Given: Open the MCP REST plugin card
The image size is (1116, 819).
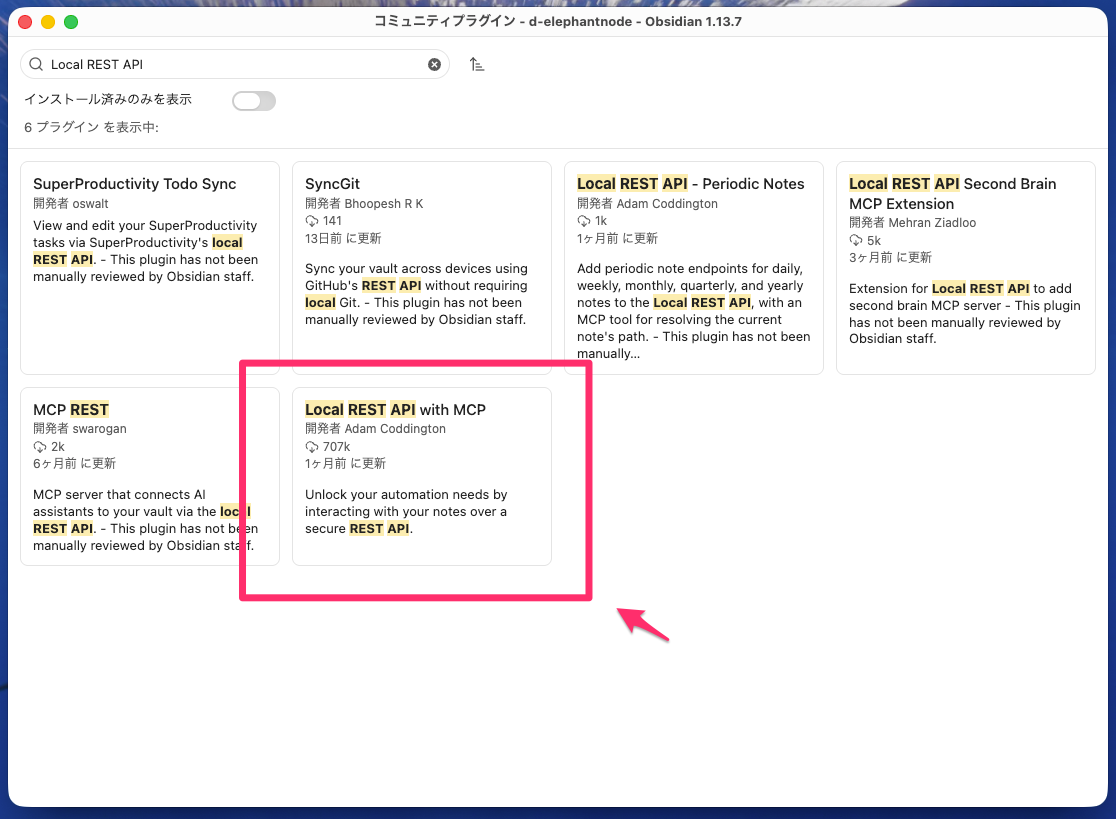Looking at the screenshot, I should [x=150, y=476].
